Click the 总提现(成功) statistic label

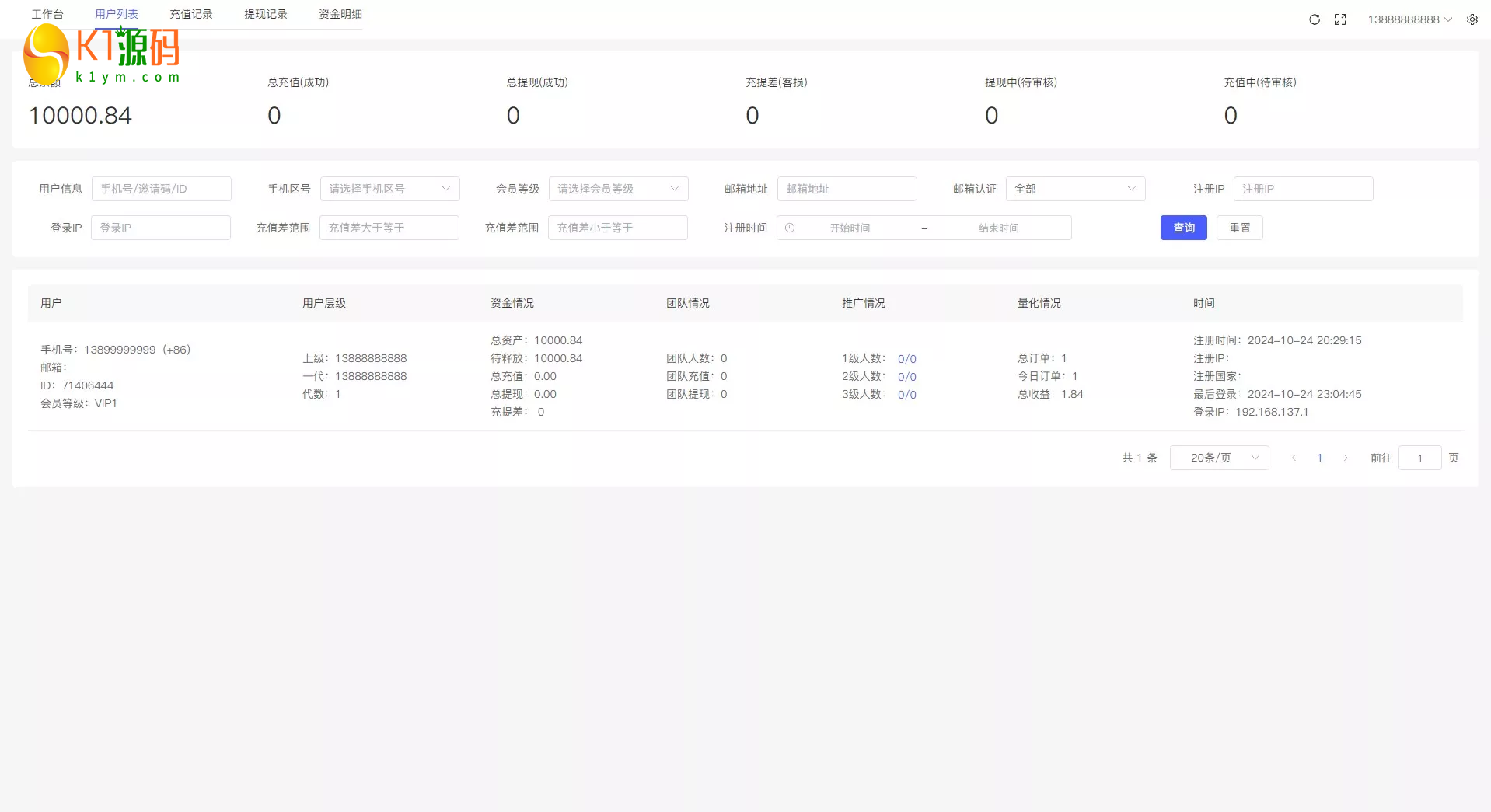point(537,82)
